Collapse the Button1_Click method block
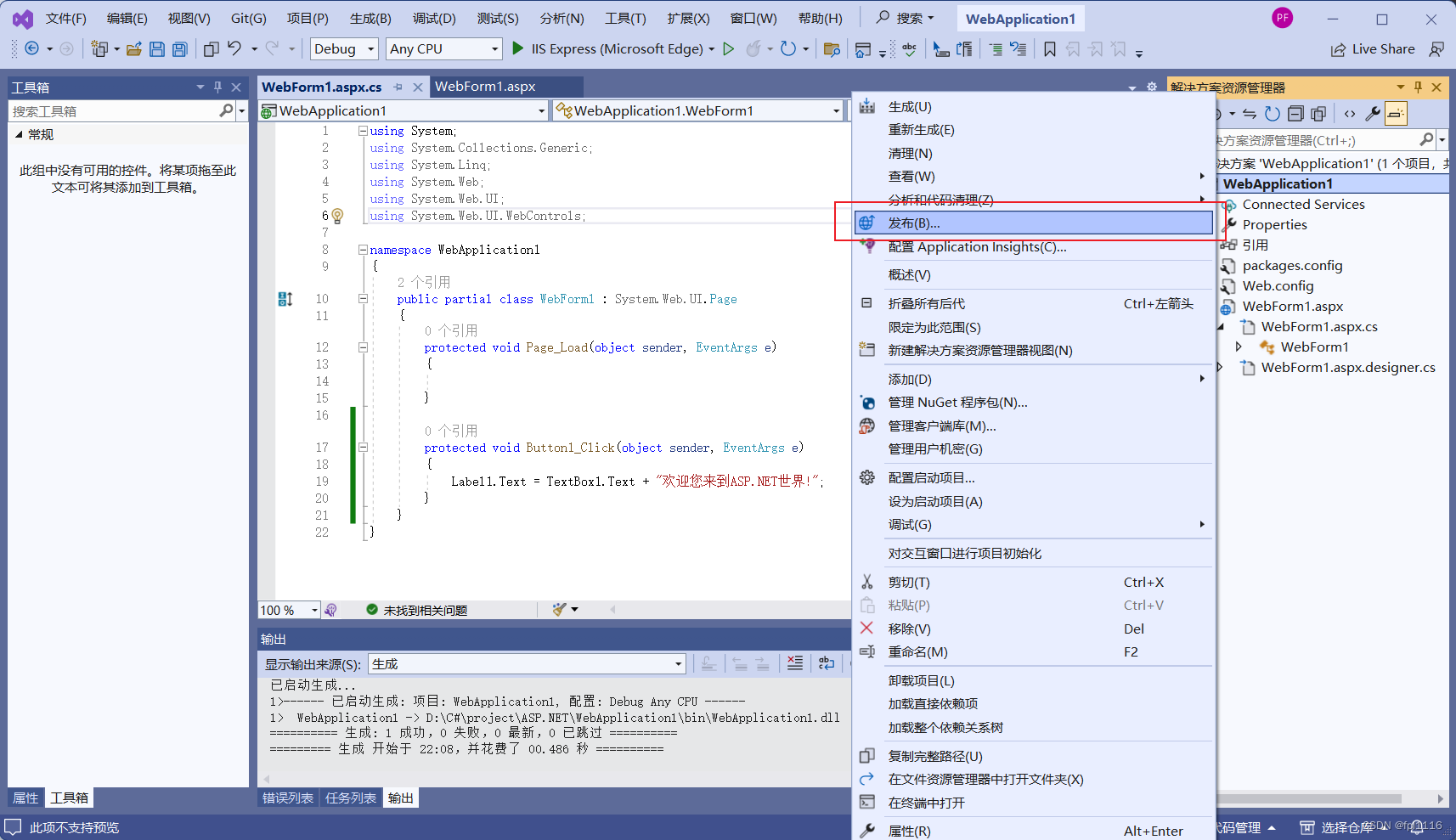Screen dimensions: 1456x840 coord(363,448)
